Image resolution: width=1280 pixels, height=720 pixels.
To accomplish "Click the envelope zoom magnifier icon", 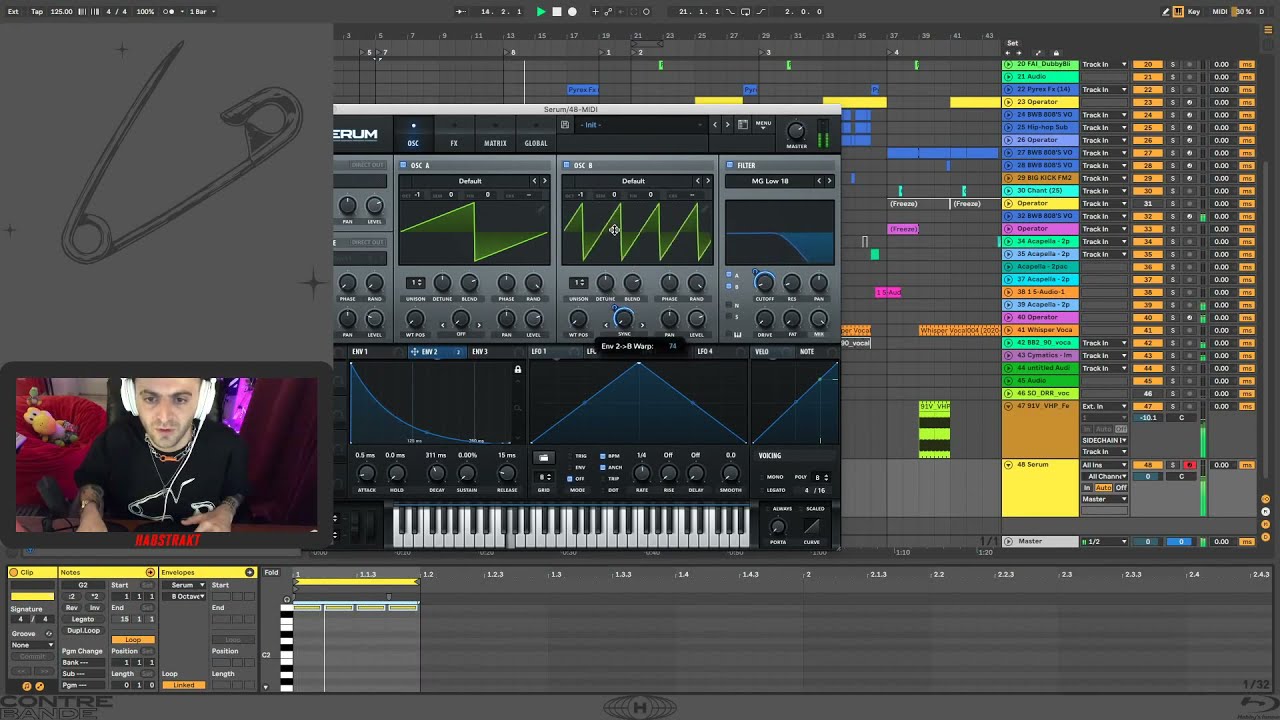I will (x=517, y=408).
